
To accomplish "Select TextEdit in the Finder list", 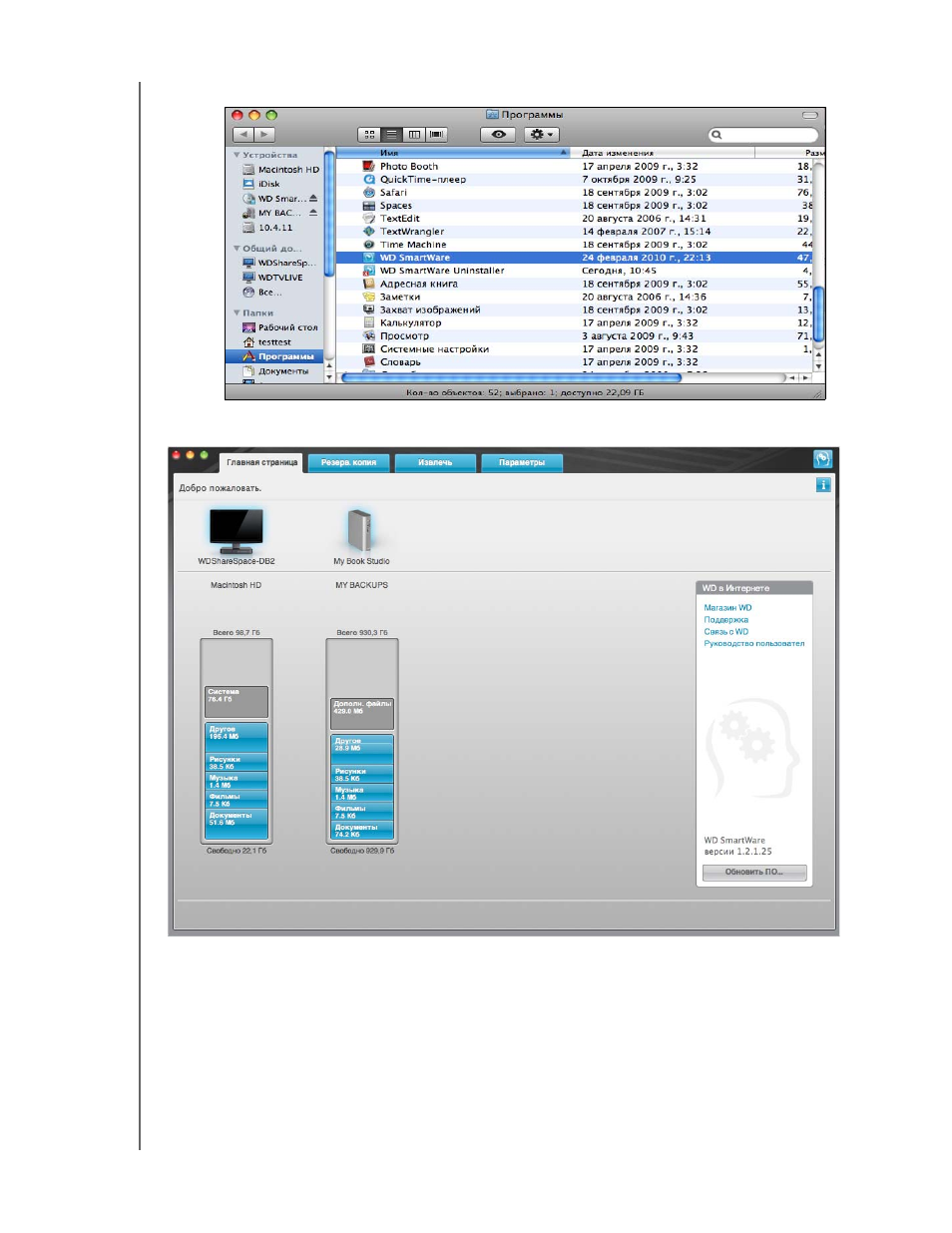I will (x=575, y=219).
